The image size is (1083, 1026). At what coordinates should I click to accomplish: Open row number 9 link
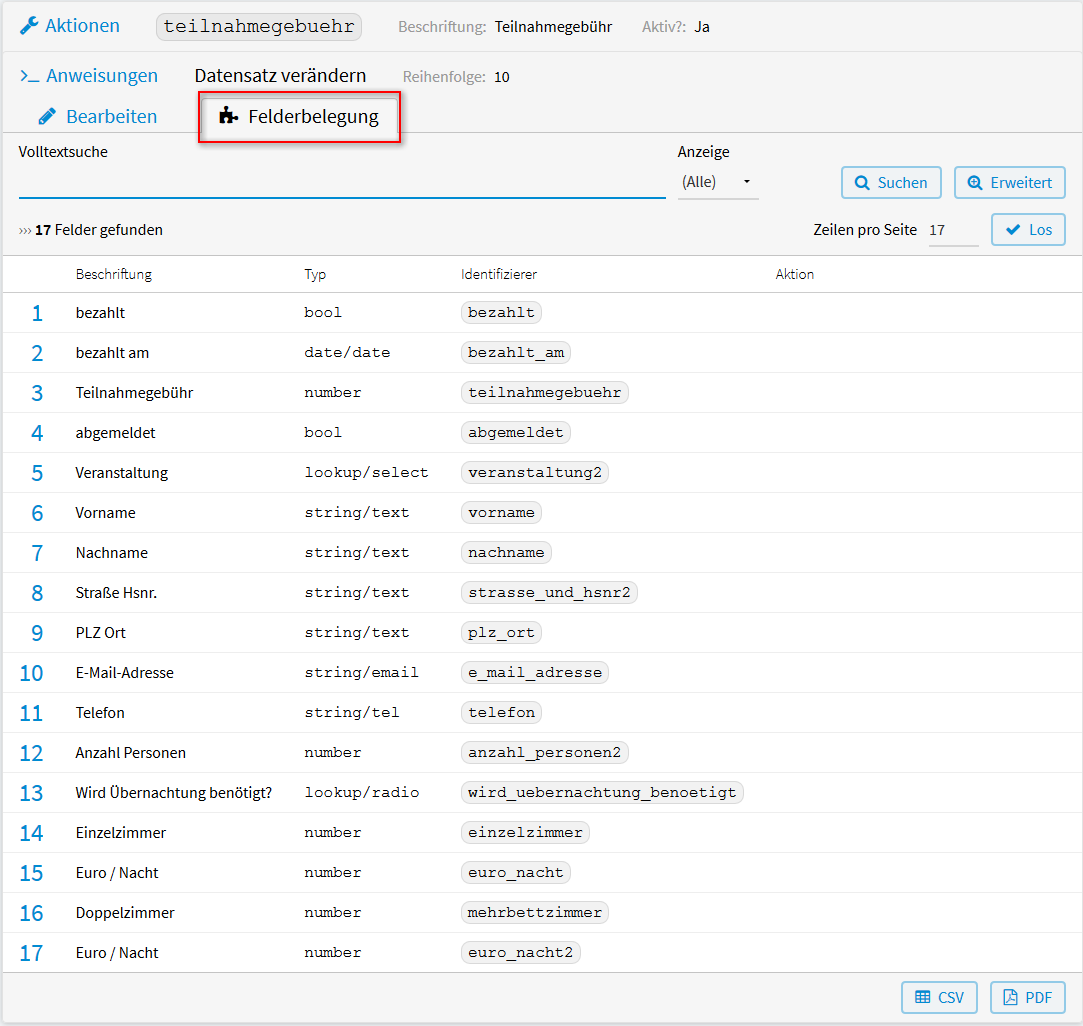(37, 634)
